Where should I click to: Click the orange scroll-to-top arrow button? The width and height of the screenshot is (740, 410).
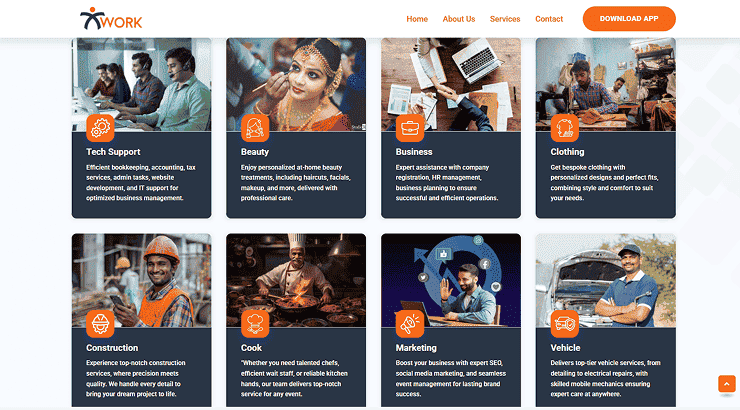click(726, 384)
